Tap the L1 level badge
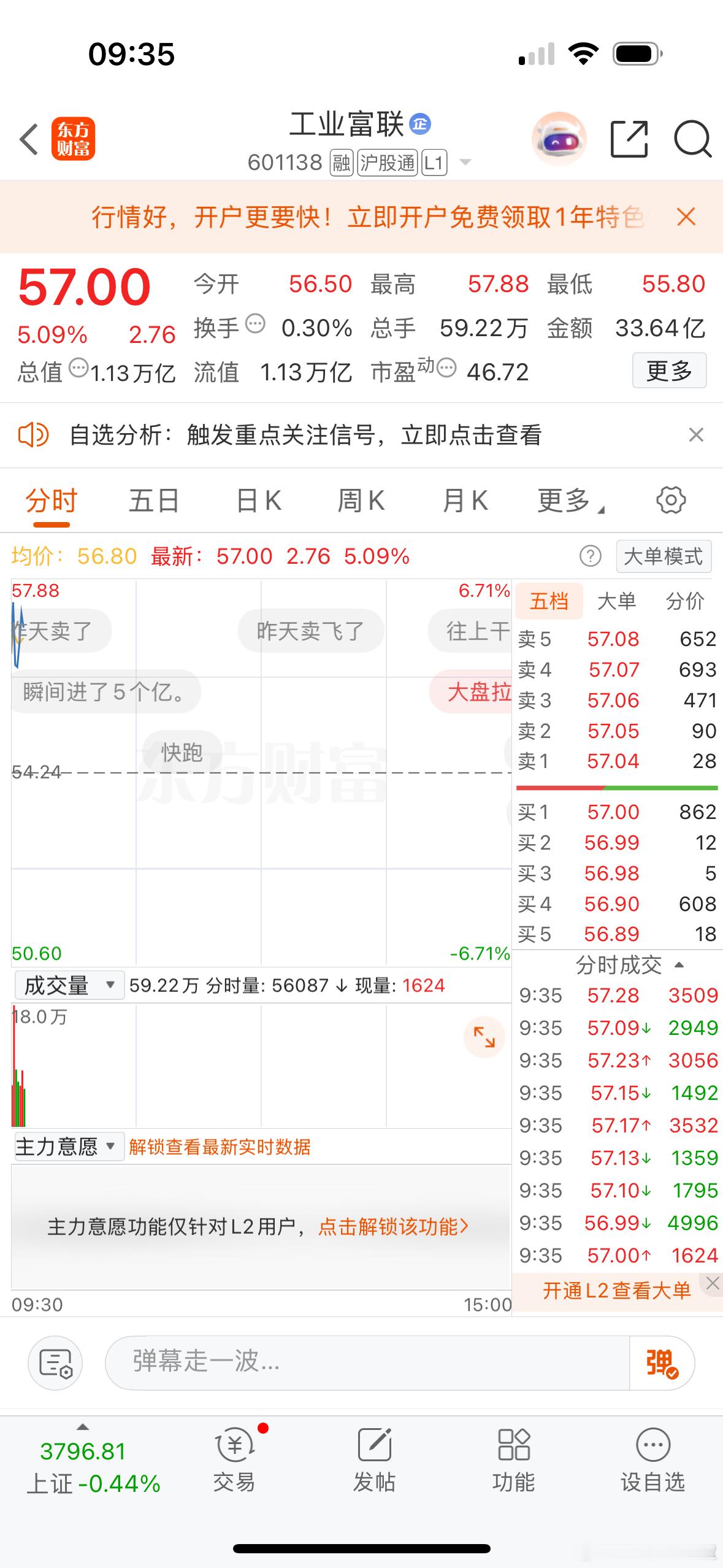This screenshot has width=723, height=1568. tap(434, 163)
